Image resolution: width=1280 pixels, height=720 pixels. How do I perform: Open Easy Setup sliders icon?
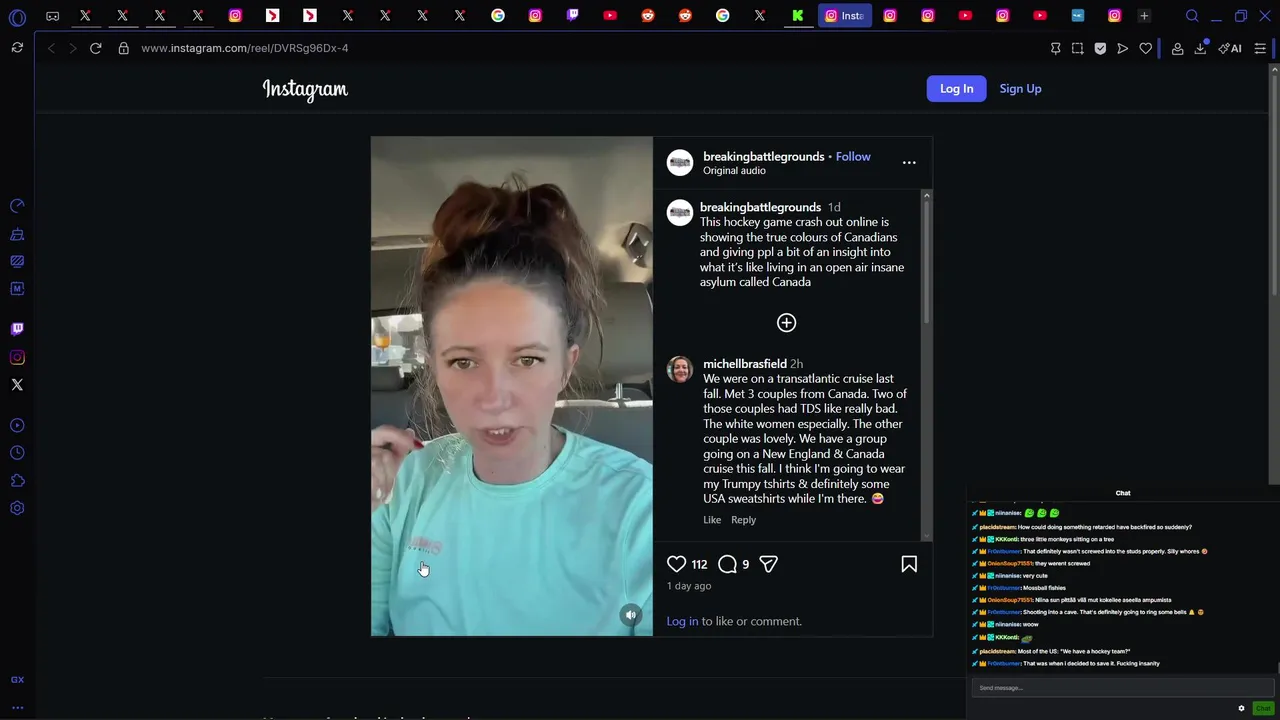1260,48
